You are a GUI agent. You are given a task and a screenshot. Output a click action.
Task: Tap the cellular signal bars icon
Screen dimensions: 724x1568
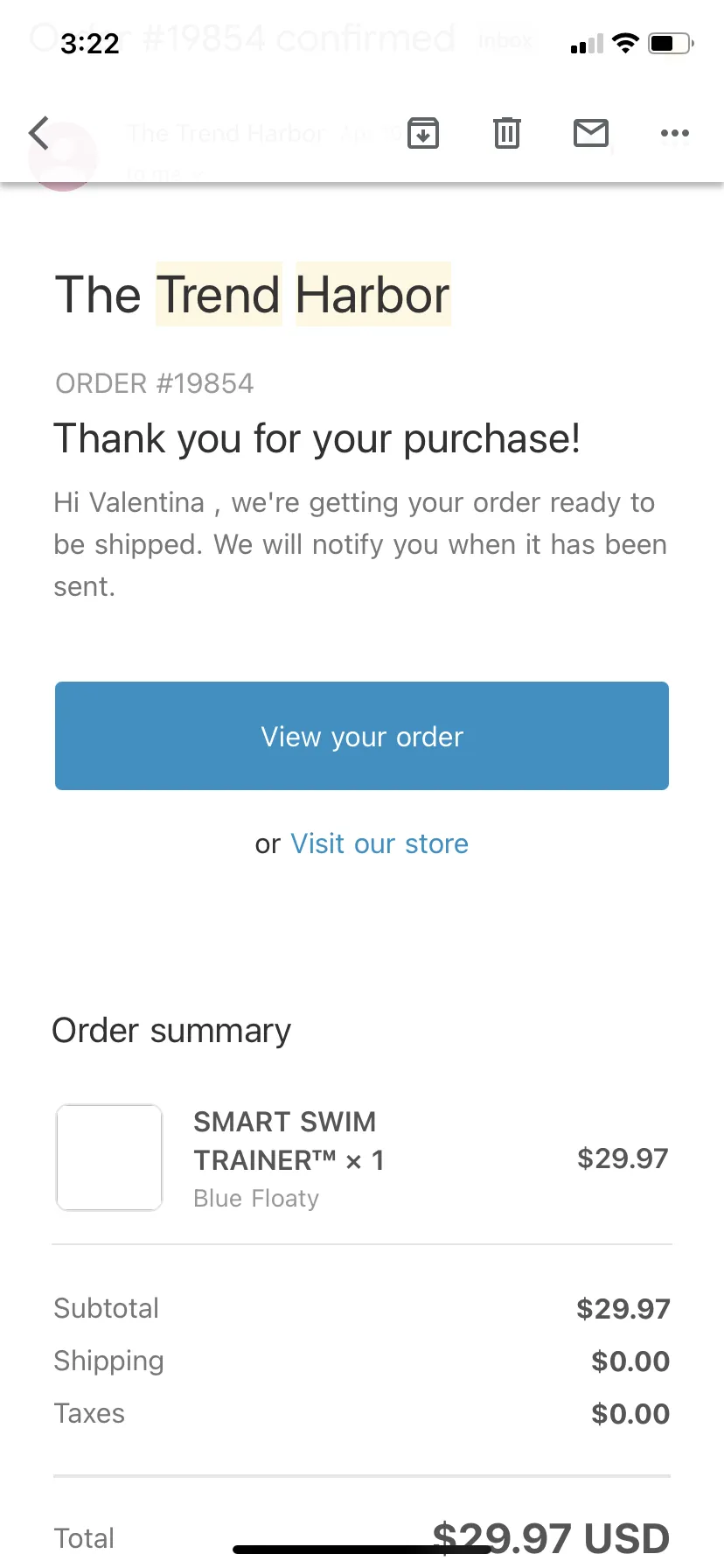[587, 44]
